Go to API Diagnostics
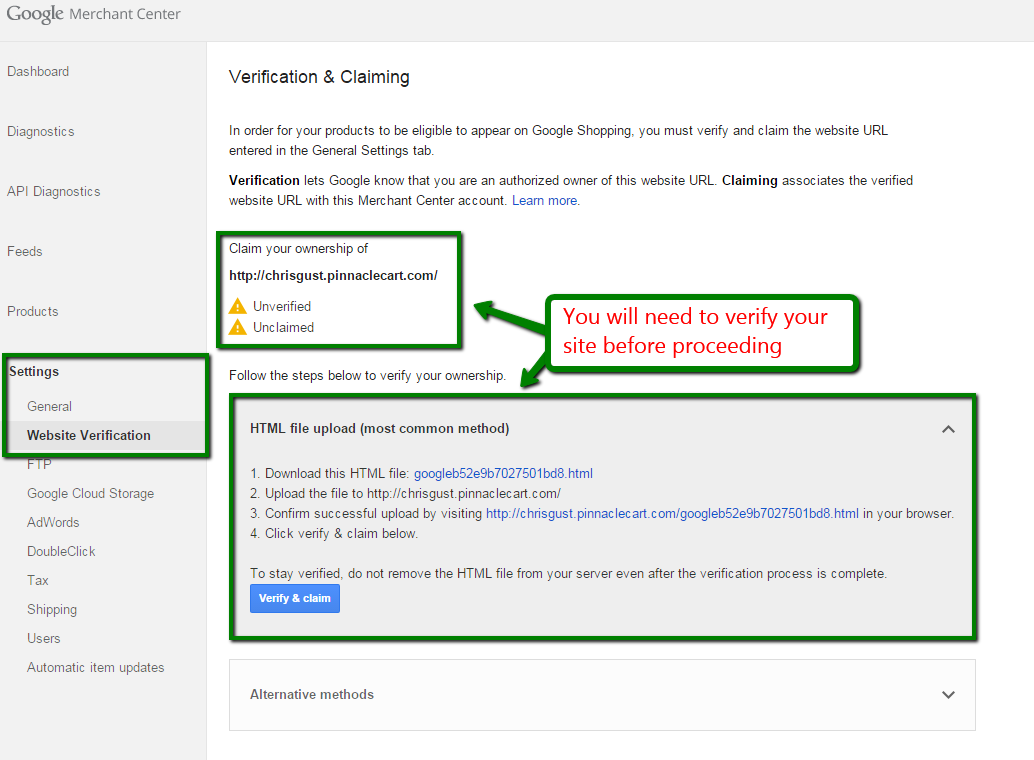 pos(54,191)
